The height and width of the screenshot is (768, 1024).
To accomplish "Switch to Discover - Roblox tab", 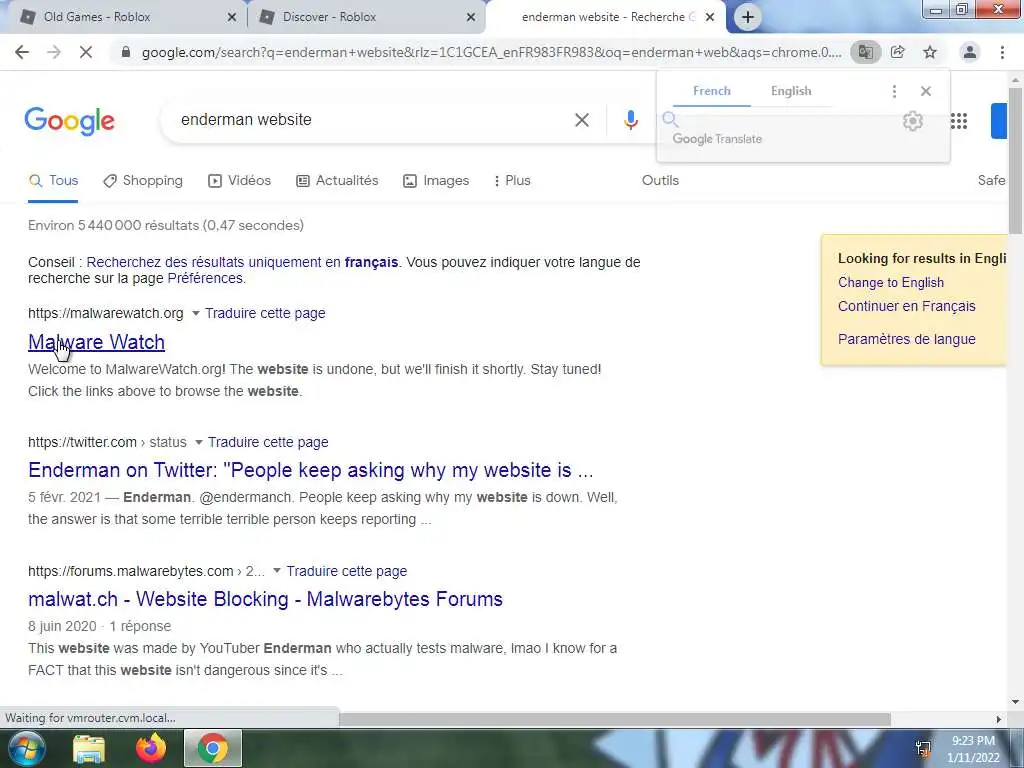I will [x=366, y=17].
